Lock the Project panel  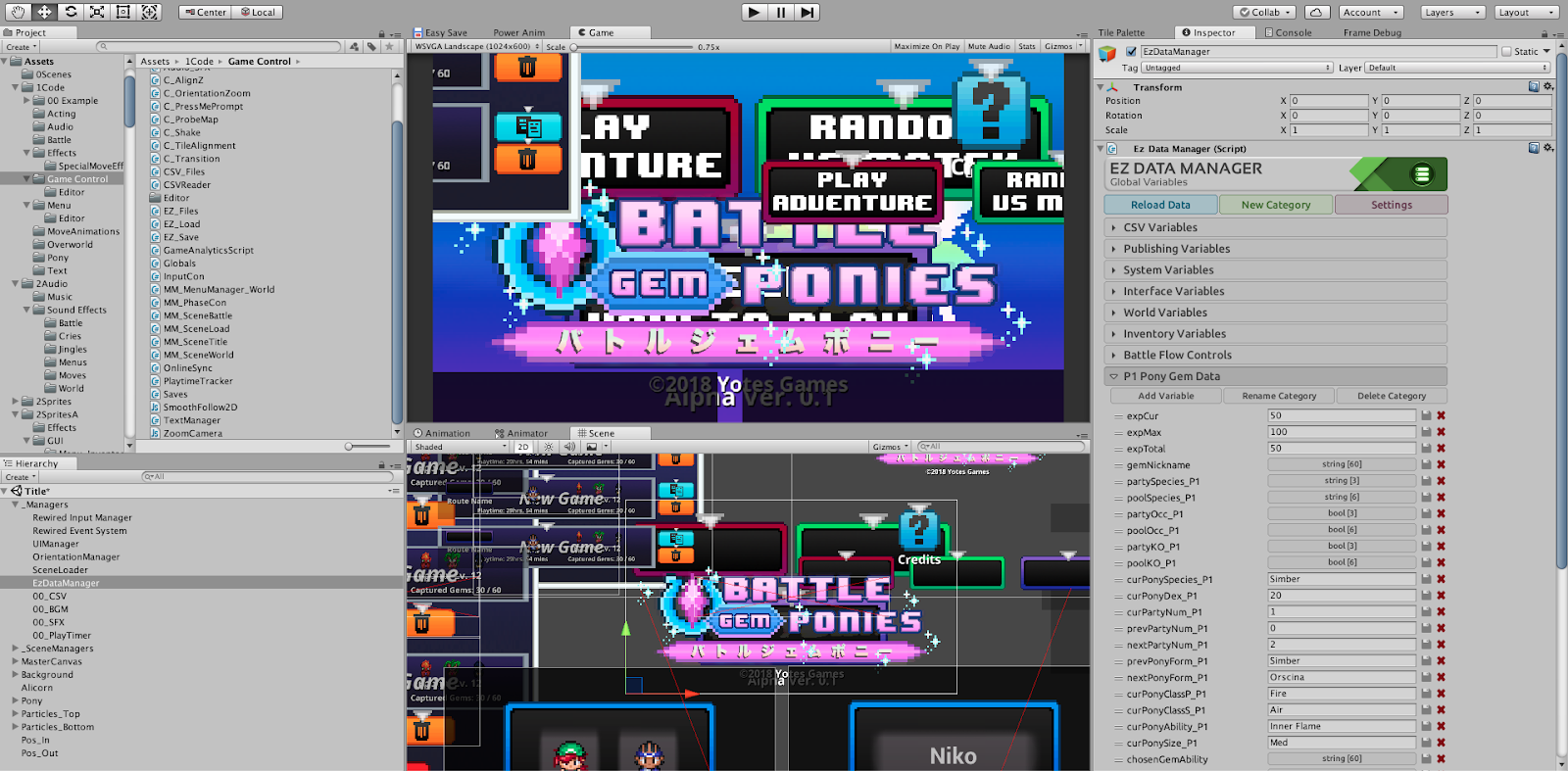point(382,33)
